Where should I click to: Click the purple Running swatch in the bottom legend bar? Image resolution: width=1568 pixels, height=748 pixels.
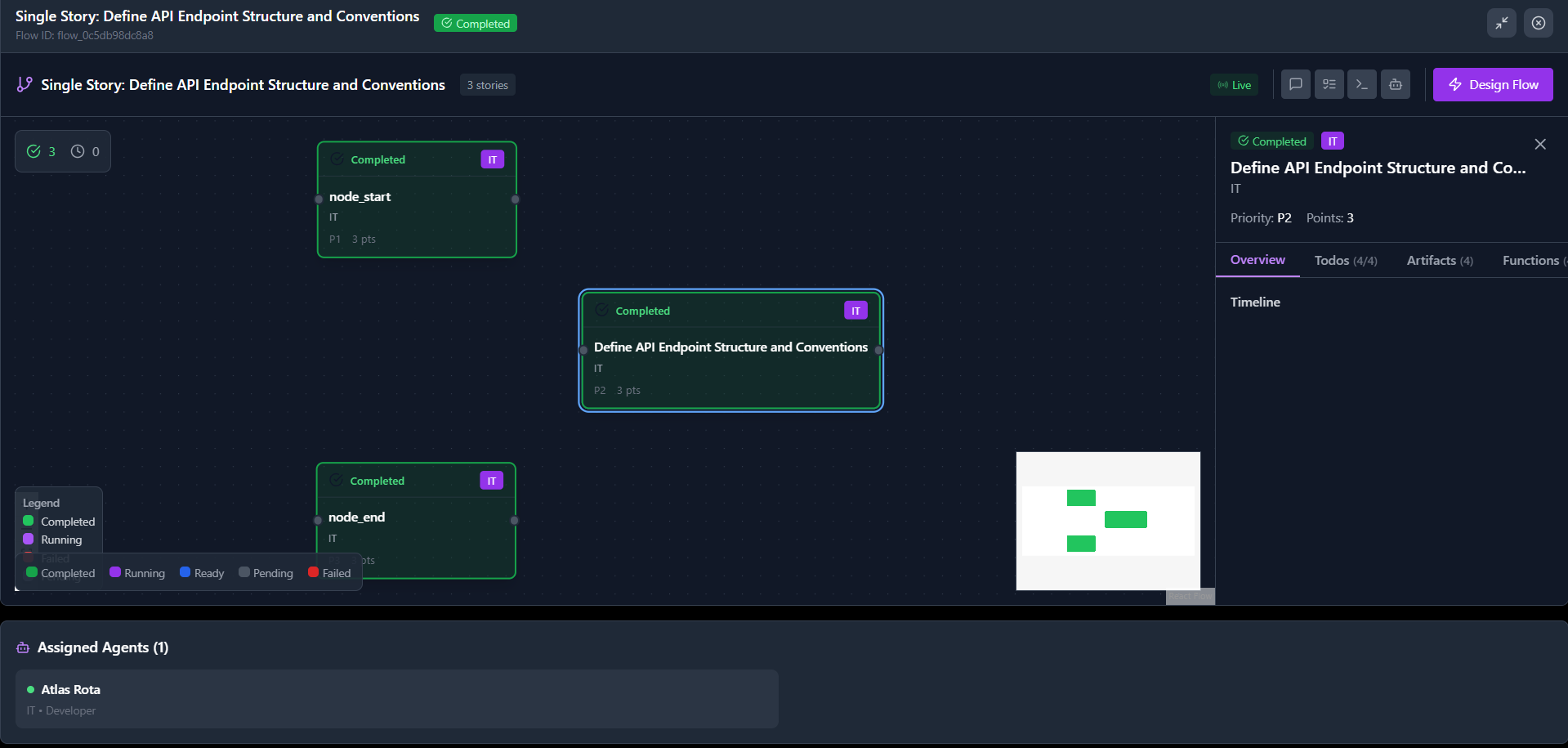(115, 572)
